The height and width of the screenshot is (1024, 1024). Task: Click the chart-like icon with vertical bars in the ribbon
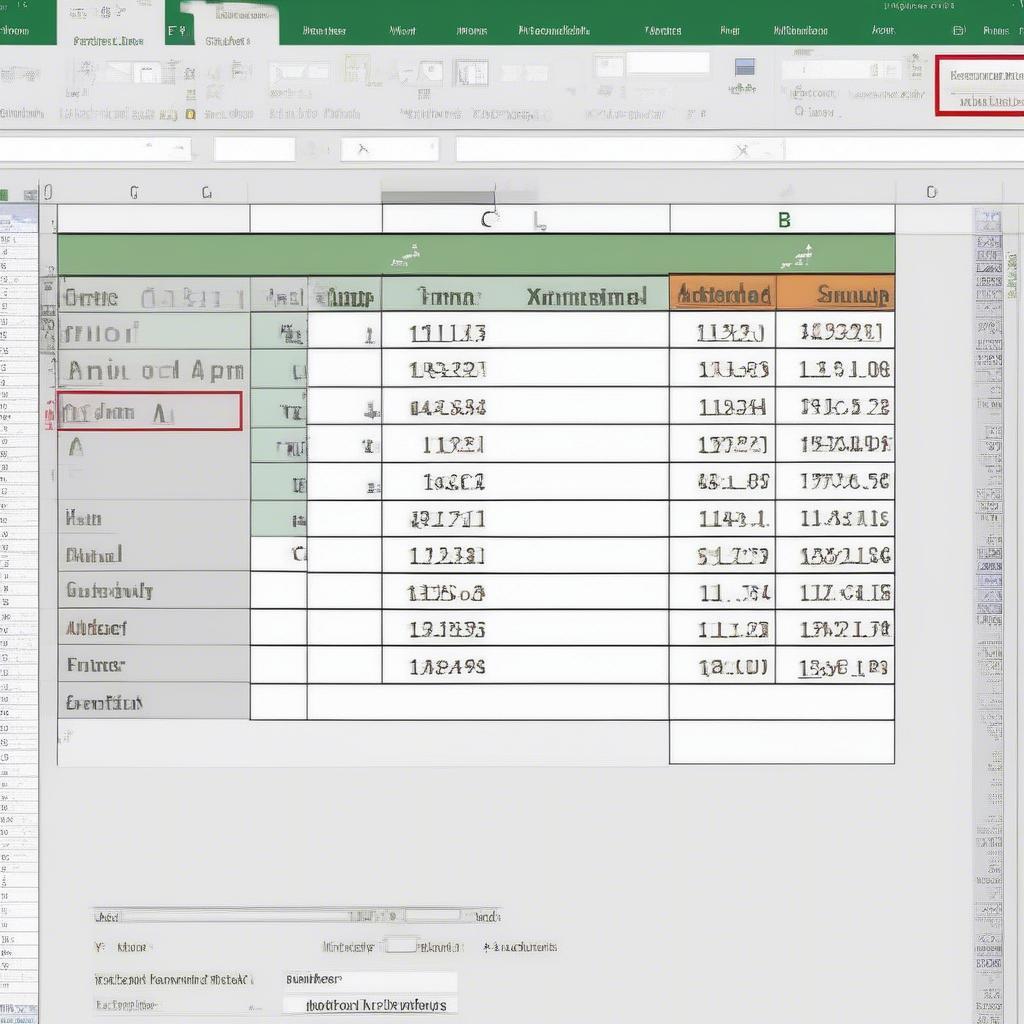tap(471, 72)
